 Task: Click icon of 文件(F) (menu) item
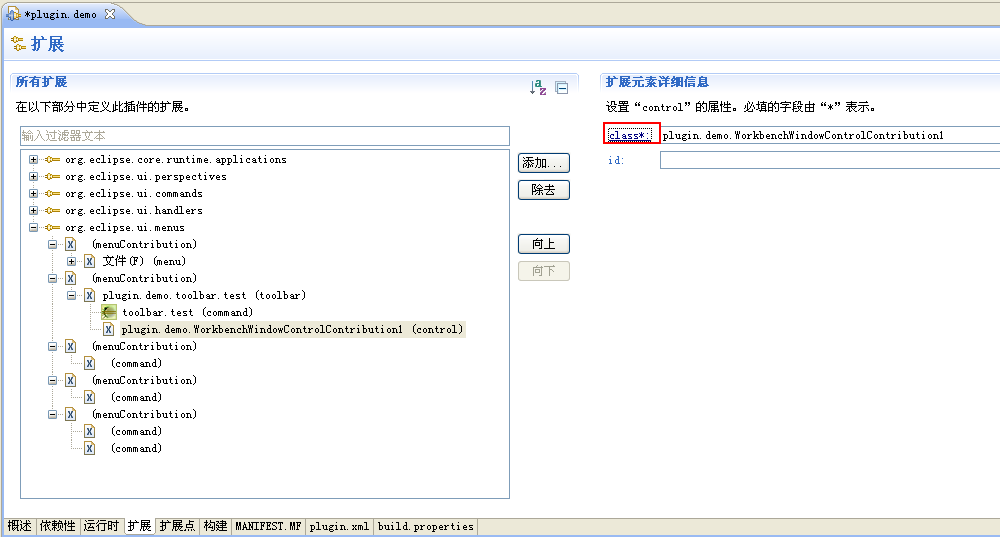[x=90, y=261]
